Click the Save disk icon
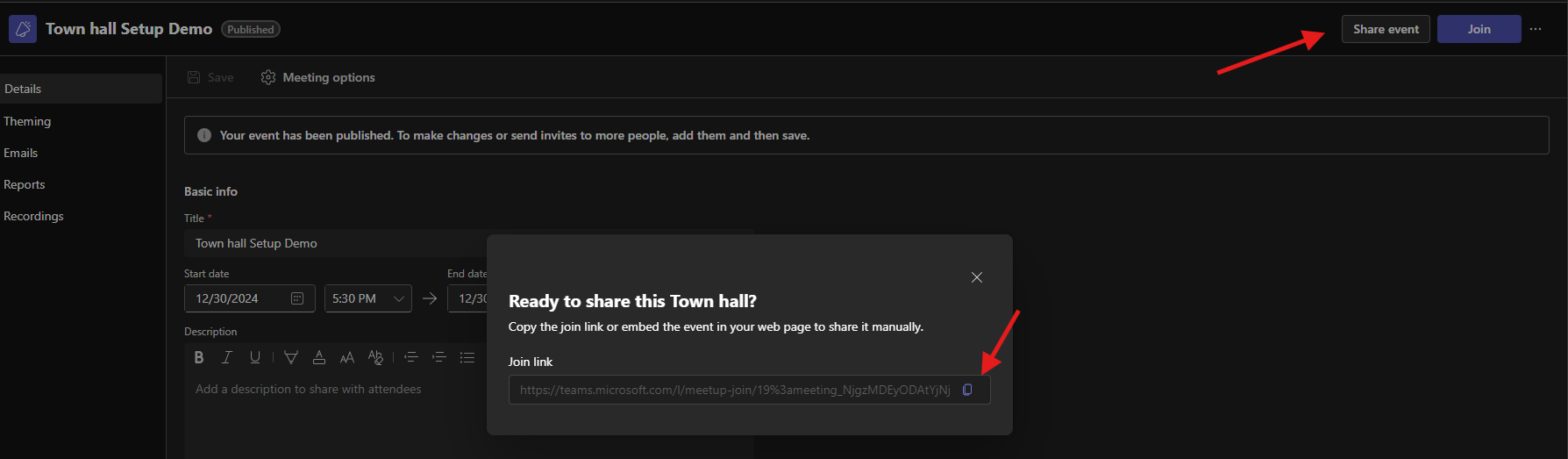 point(194,77)
